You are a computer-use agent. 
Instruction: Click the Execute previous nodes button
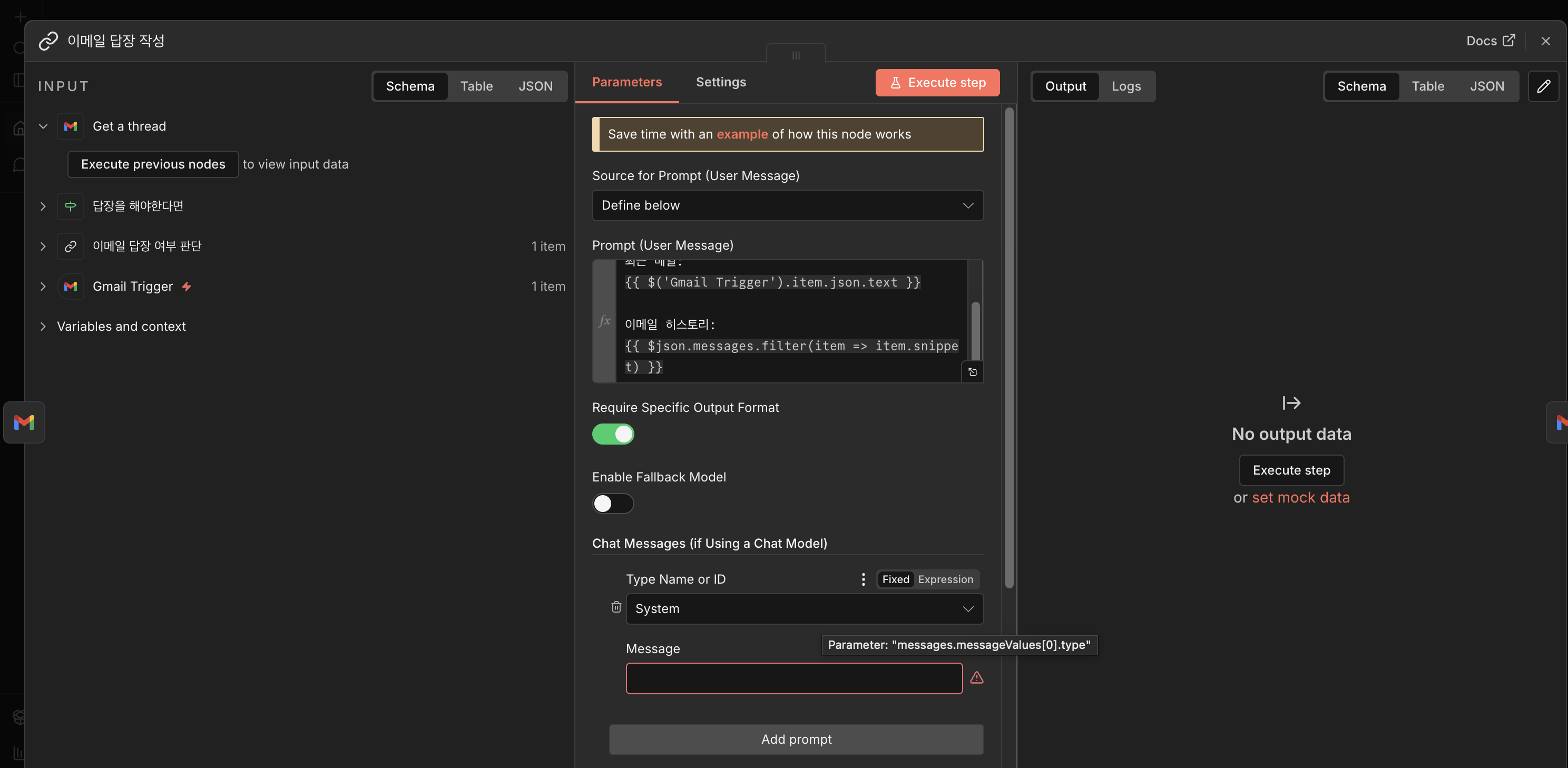click(x=153, y=164)
